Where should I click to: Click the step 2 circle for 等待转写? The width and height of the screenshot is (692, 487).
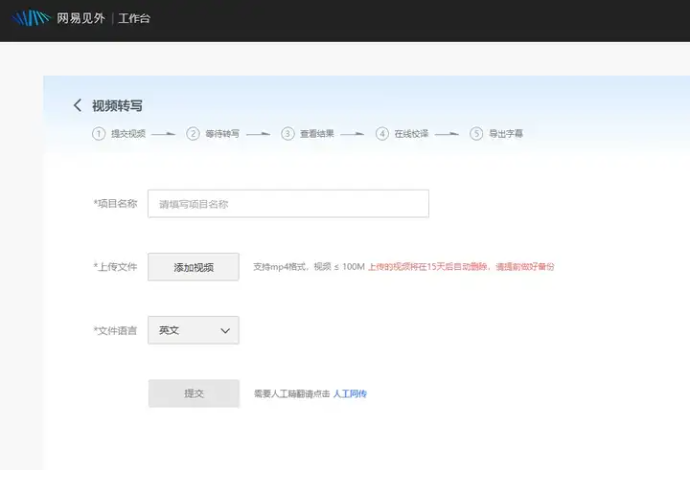tap(193, 133)
